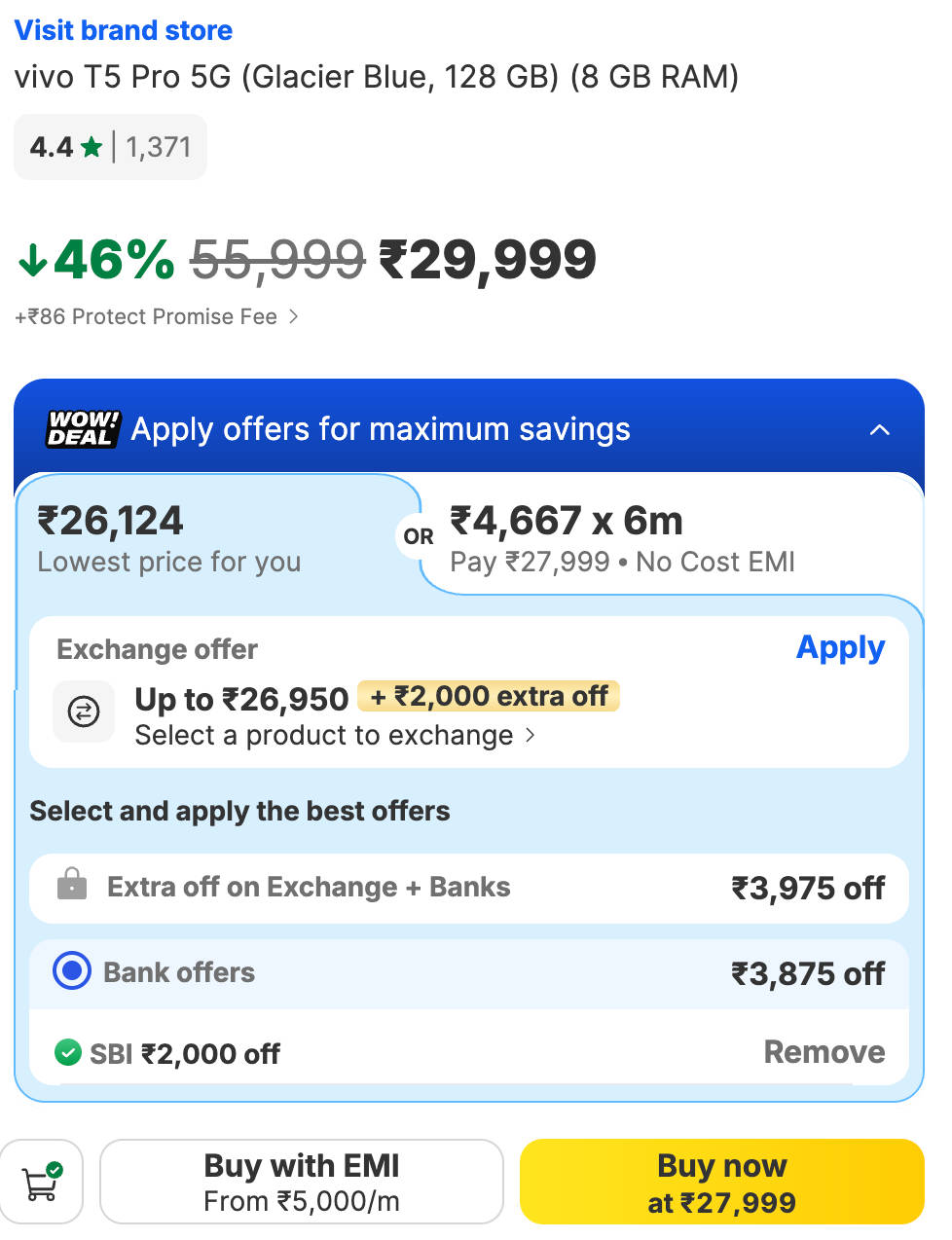This screenshot has height=1240, width=952.
Task: Select the Bank offers radio button
Action: (x=72, y=971)
